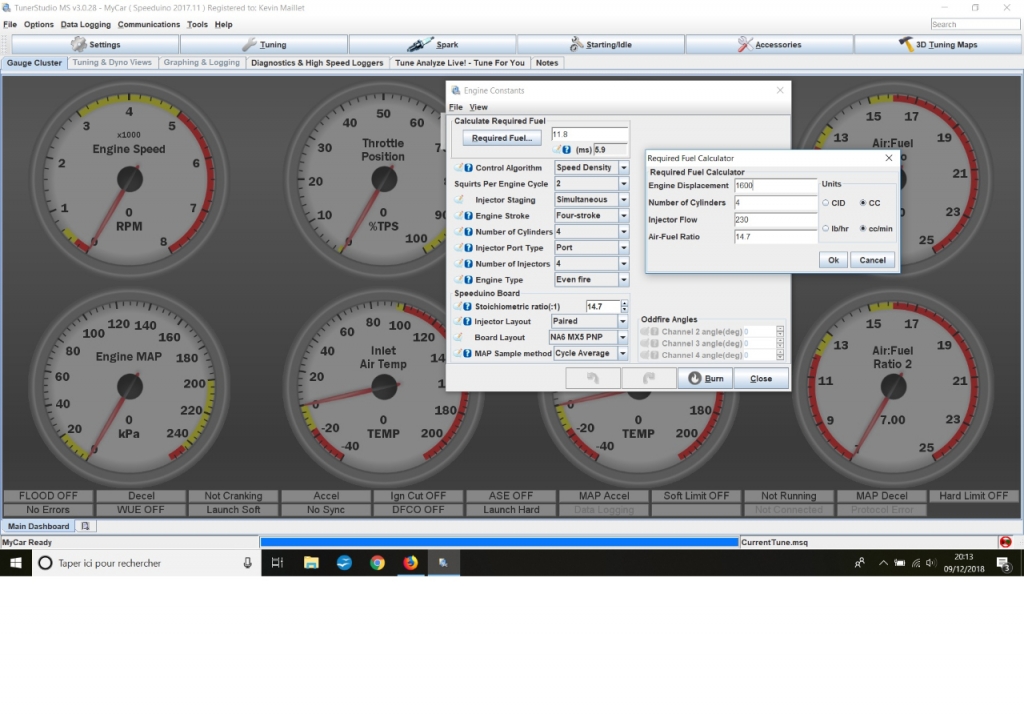Open the Starting/Idle toolbar menu
This screenshot has height=718, width=1024.
tap(601, 44)
